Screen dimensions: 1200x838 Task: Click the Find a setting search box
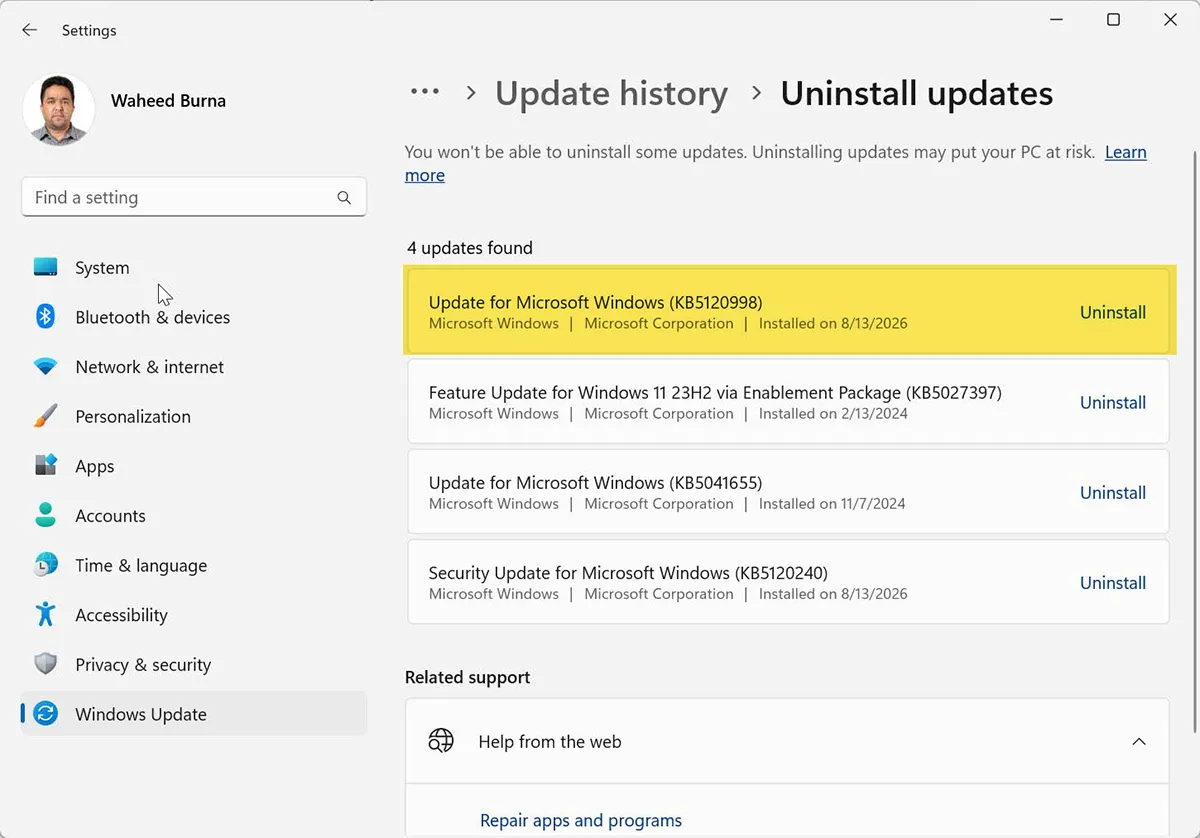[194, 197]
